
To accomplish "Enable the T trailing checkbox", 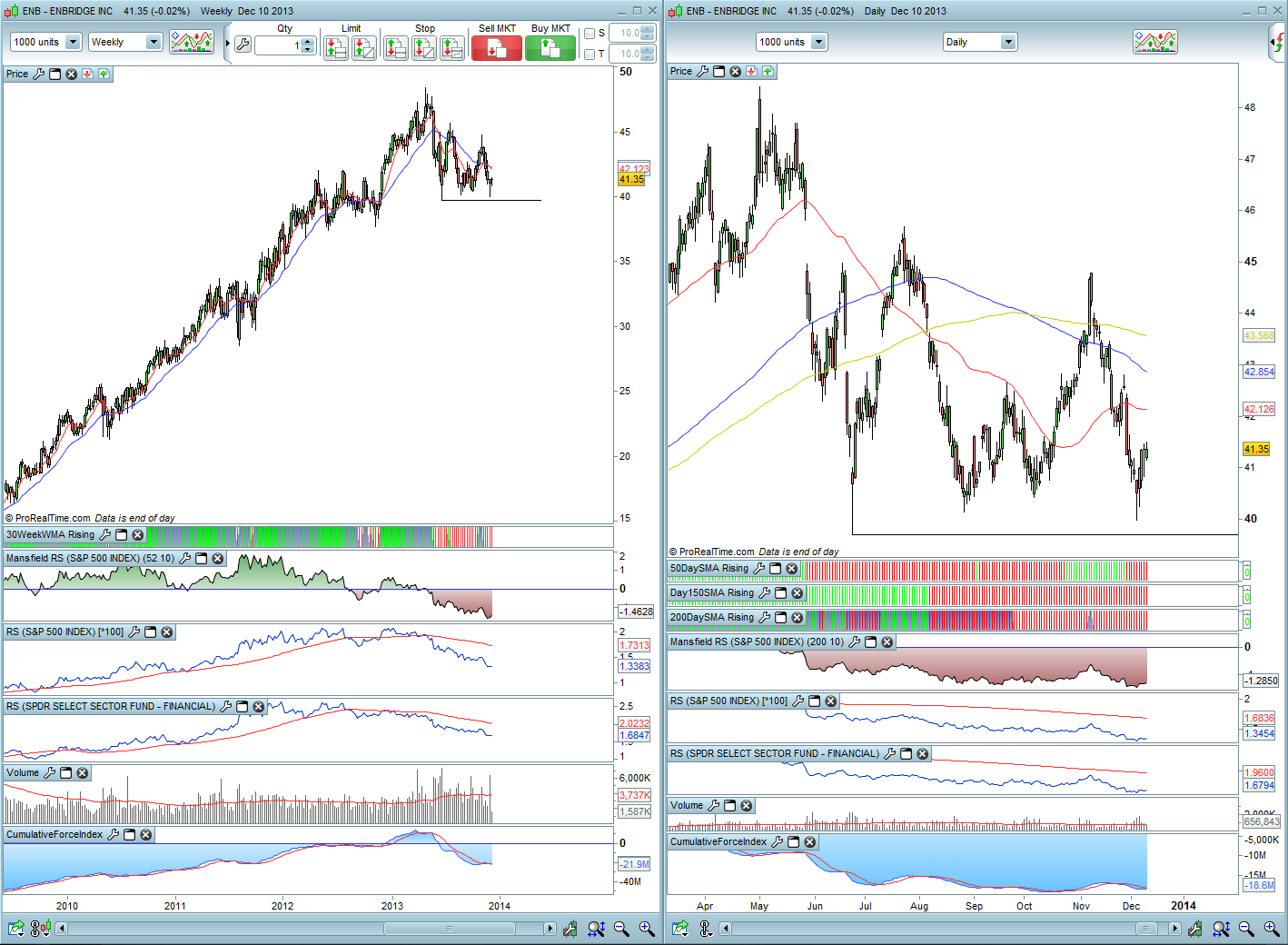I will click(590, 55).
